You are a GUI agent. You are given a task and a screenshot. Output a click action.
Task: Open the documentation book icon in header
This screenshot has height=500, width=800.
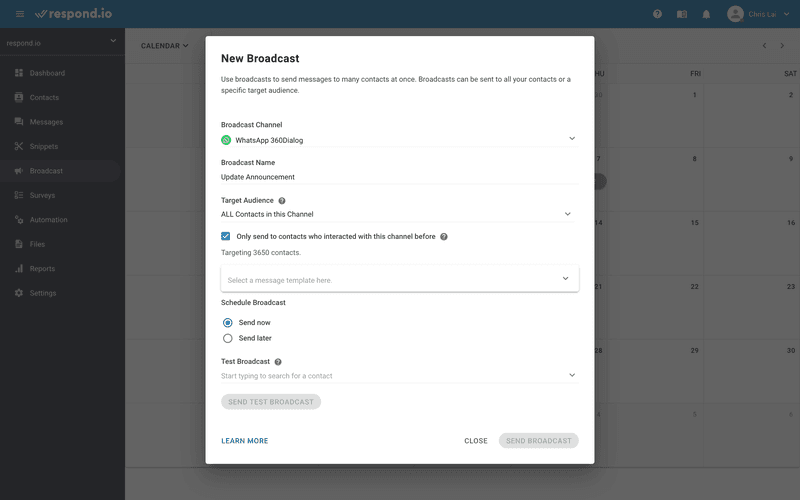(682, 14)
